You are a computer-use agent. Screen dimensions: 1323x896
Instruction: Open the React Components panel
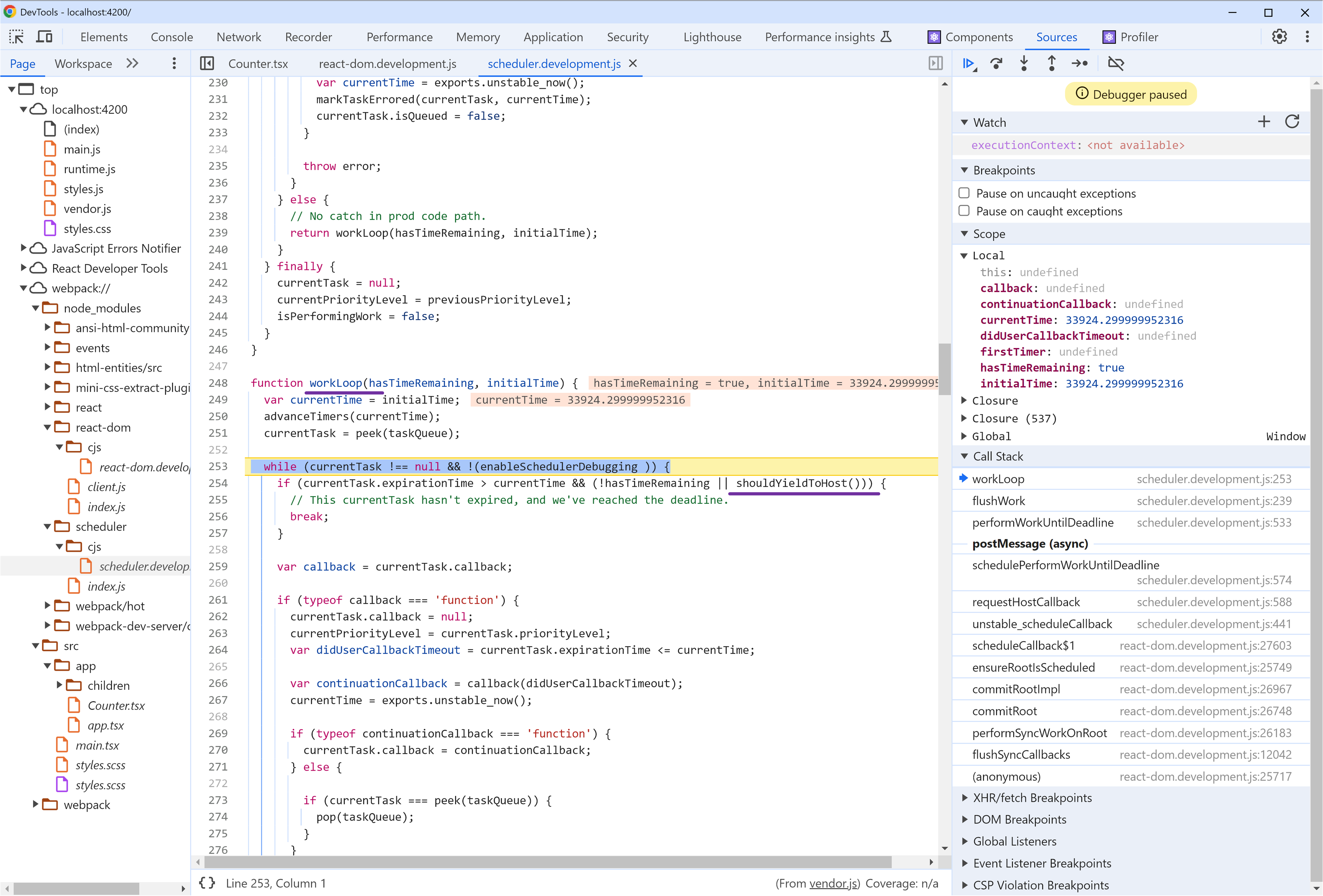coord(970,37)
